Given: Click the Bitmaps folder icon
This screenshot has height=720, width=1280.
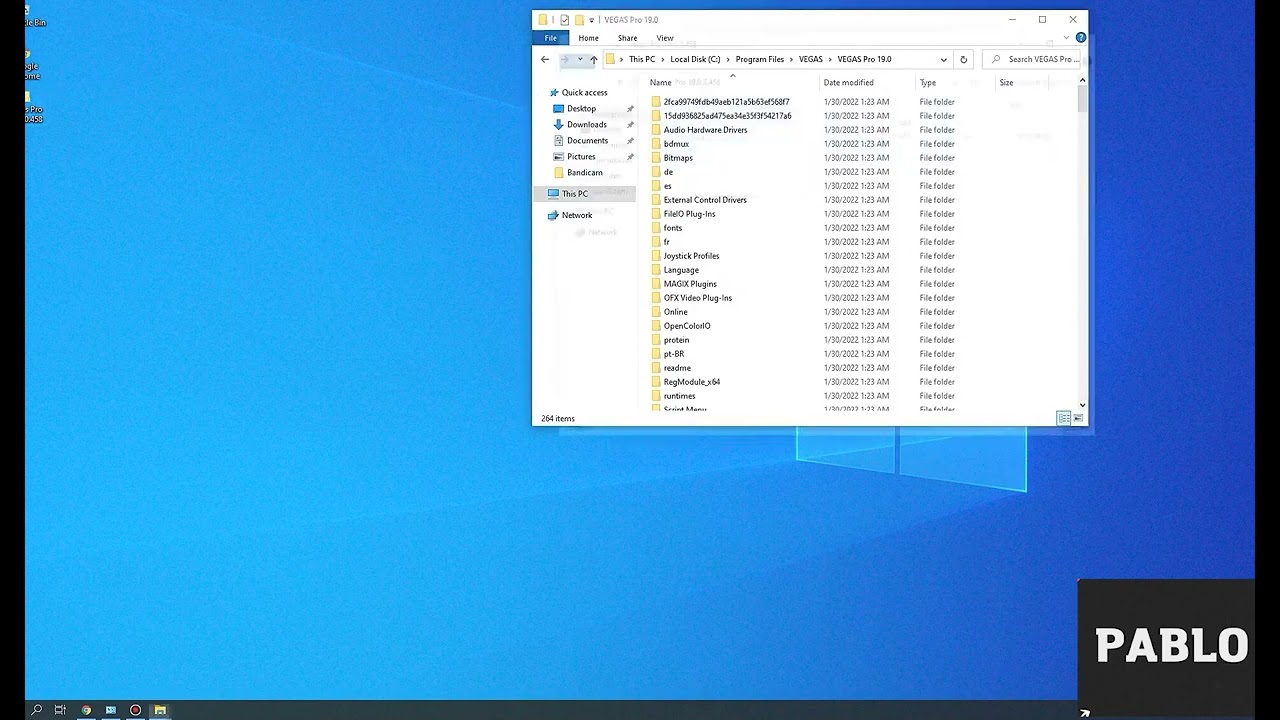Looking at the screenshot, I should pos(656,158).
